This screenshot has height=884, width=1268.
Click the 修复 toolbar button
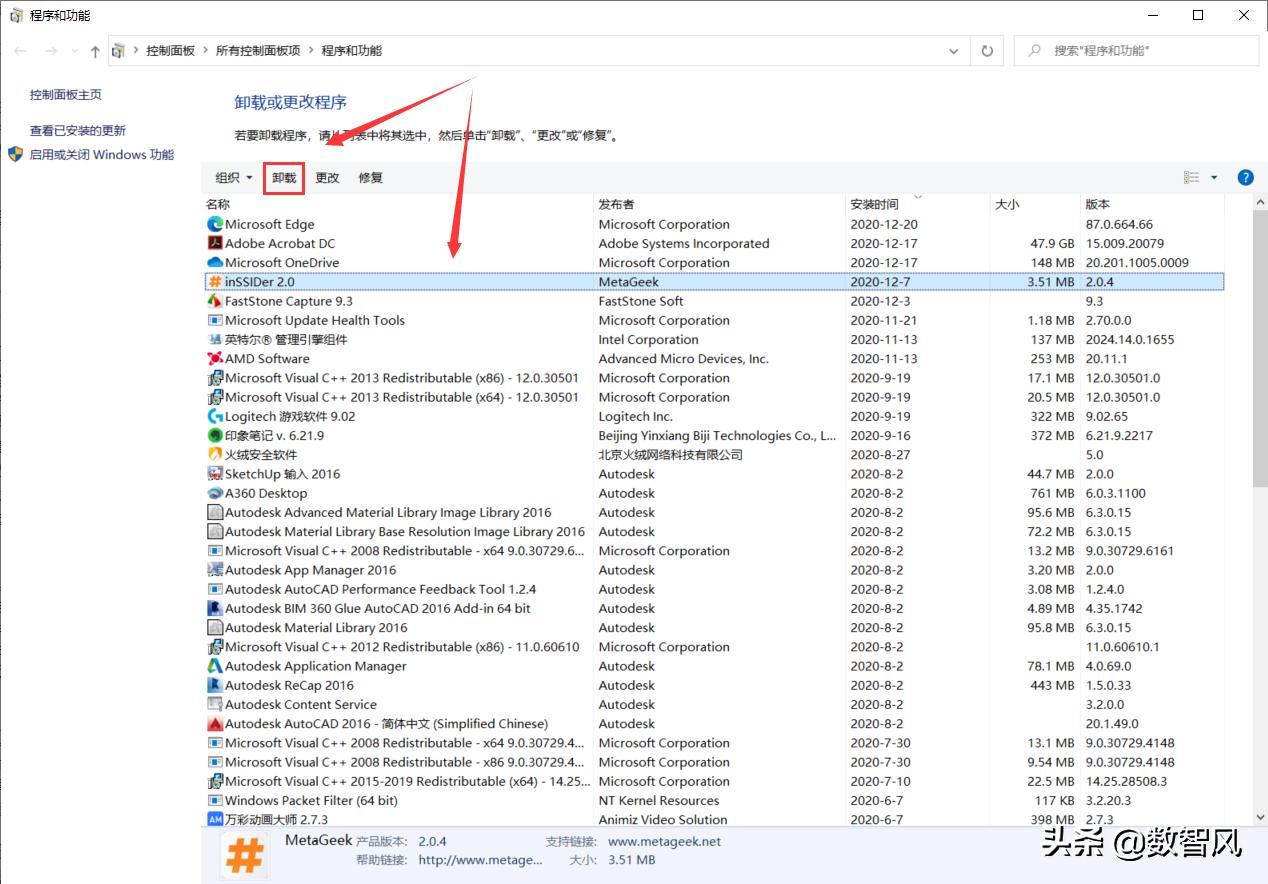click(370, 178)
